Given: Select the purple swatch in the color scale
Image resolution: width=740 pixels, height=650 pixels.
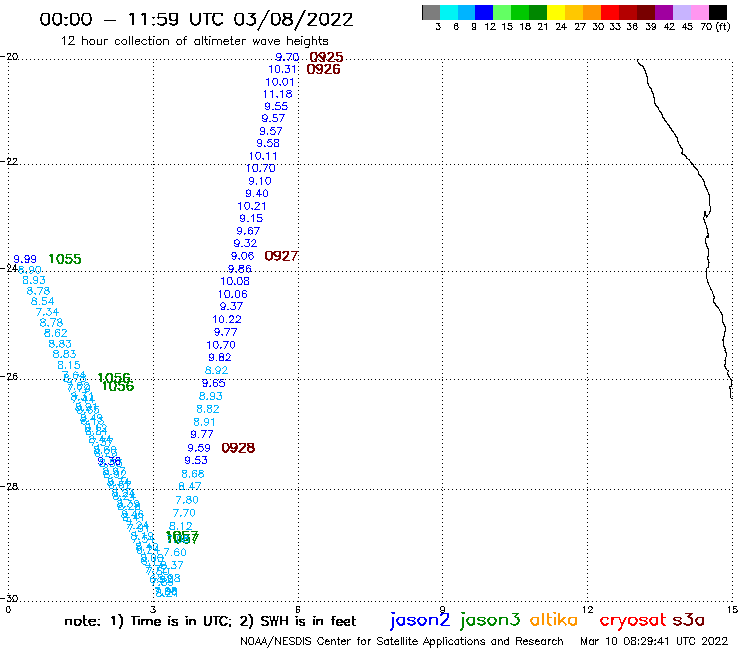Looking at the screenshot, I should click(664, 12).
